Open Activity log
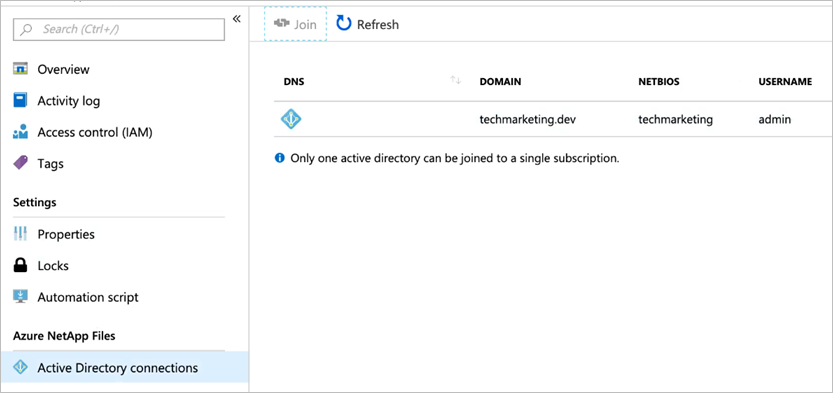This screenshot has width=833, height=393. (69, 101)
